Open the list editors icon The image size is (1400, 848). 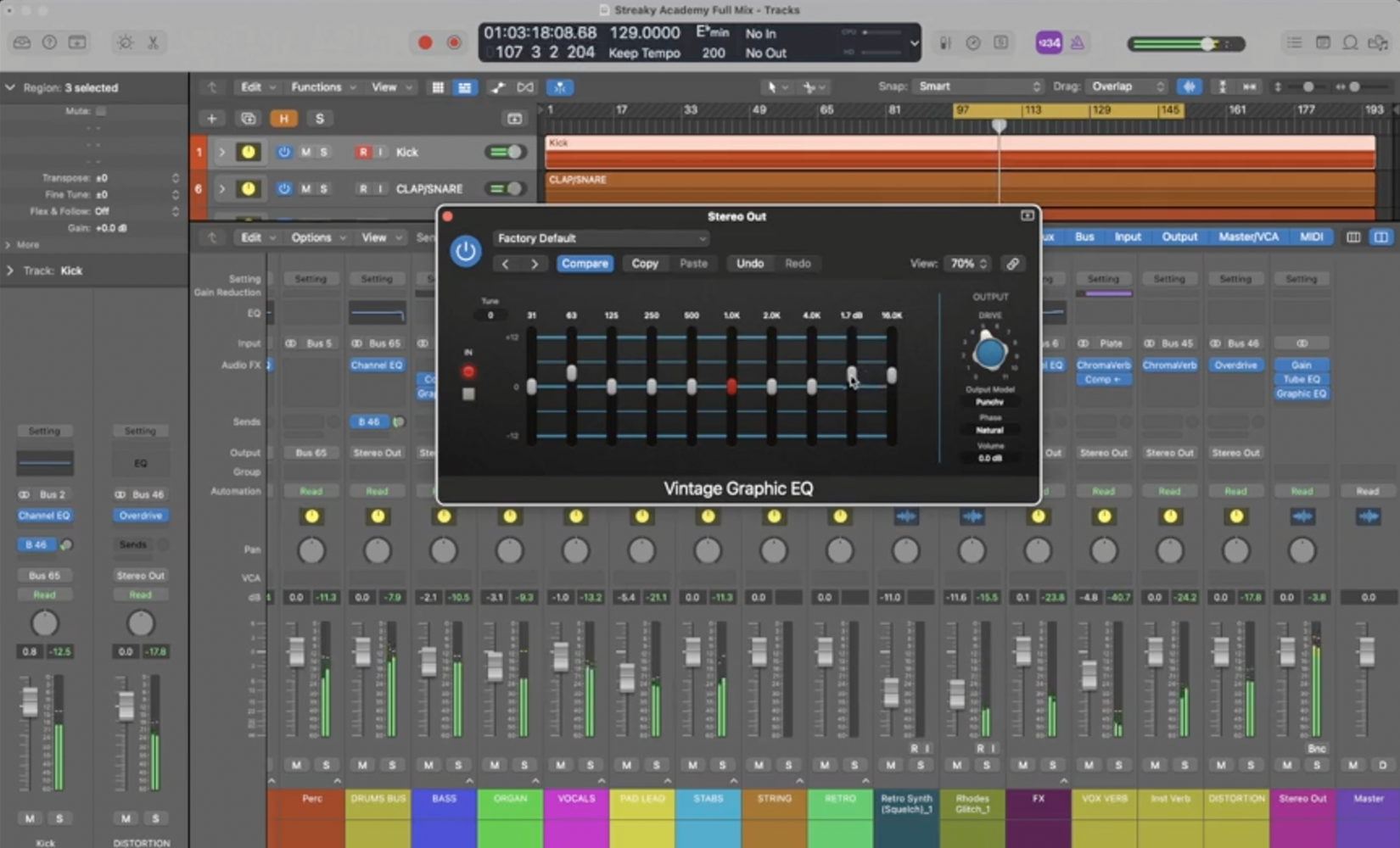[1294, 42]
